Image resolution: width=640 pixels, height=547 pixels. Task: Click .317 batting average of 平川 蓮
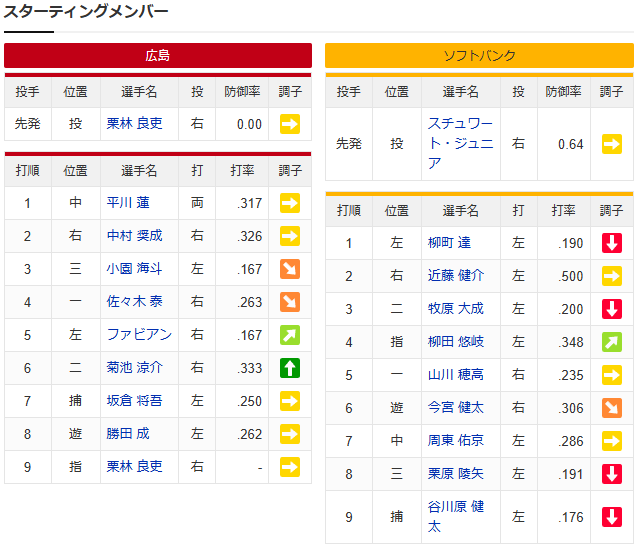(250, 203)
